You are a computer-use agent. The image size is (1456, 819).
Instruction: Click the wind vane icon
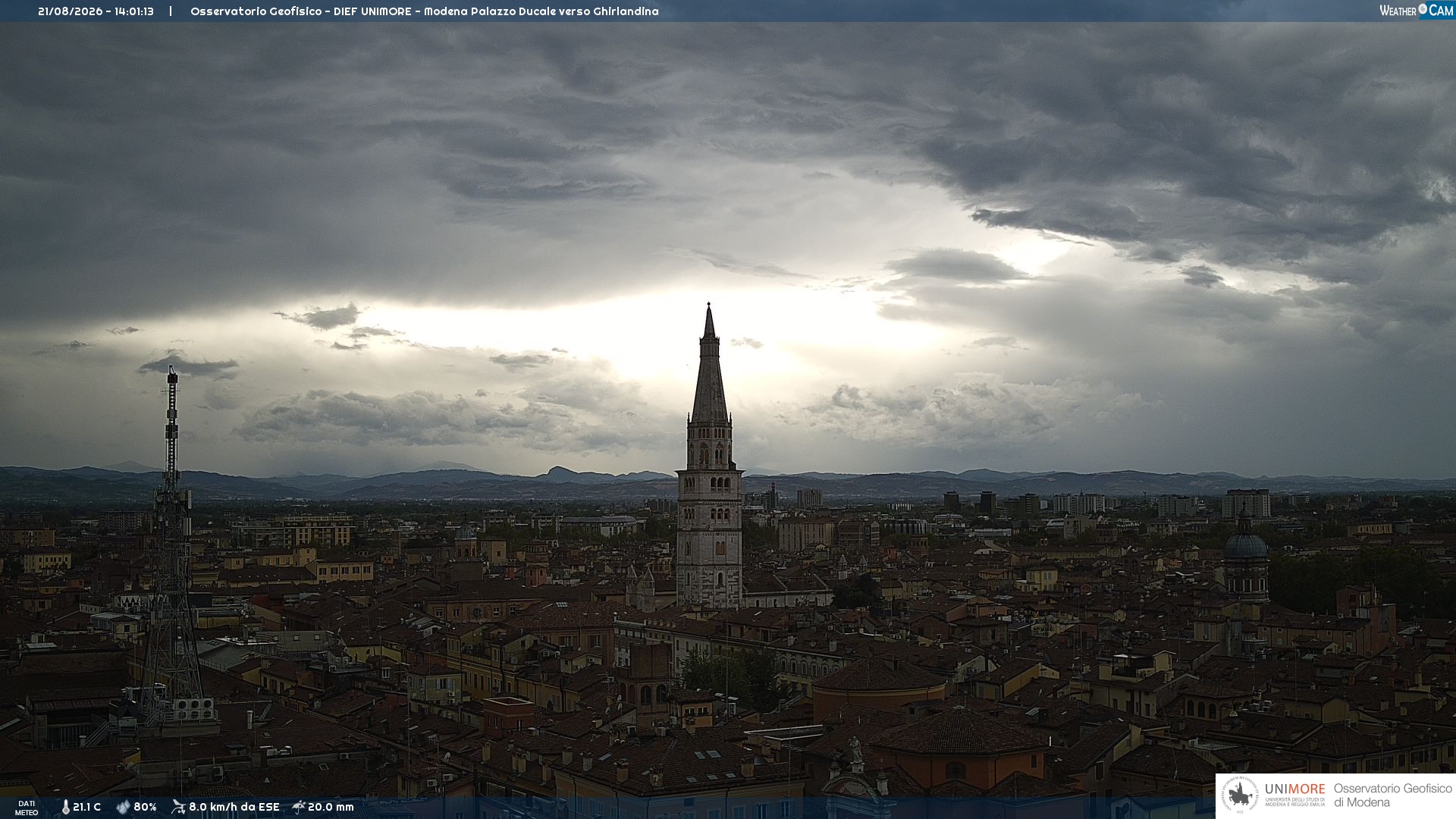click(178, 807)
